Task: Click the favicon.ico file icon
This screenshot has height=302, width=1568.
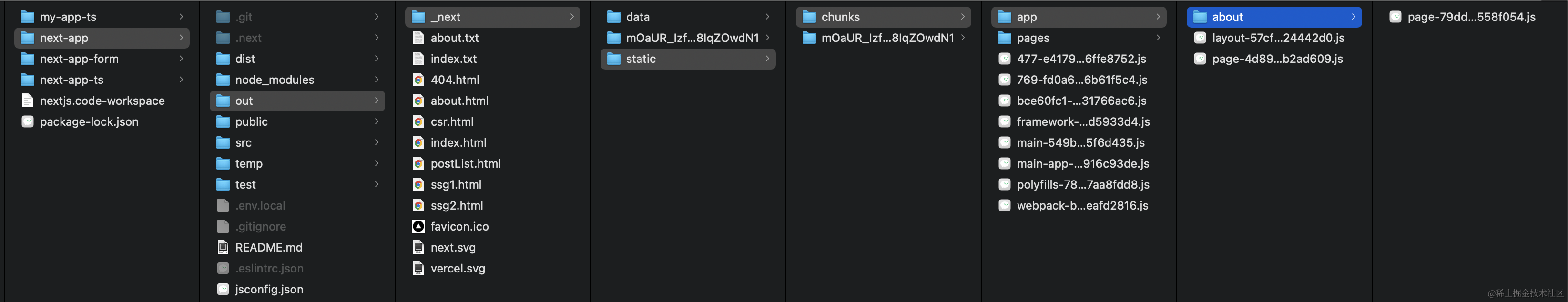Action: click(418, 227)
